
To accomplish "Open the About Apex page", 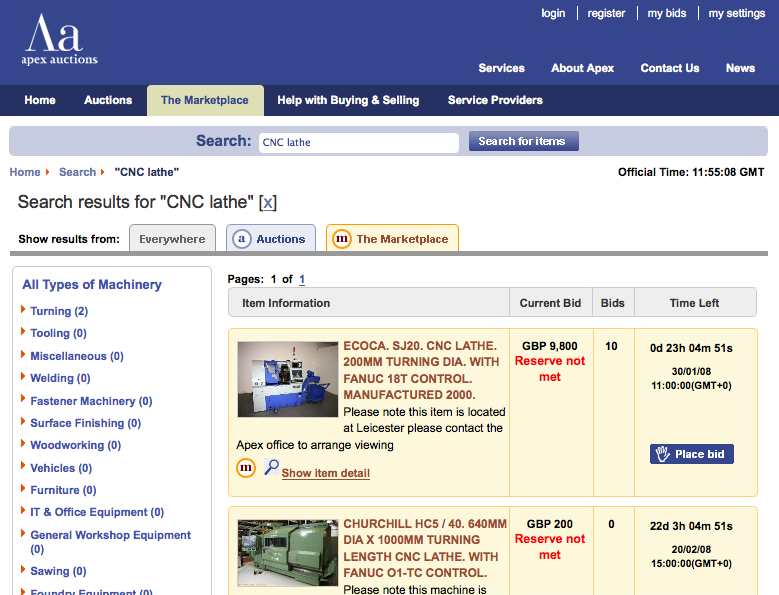I will click(x=582, y=68).
